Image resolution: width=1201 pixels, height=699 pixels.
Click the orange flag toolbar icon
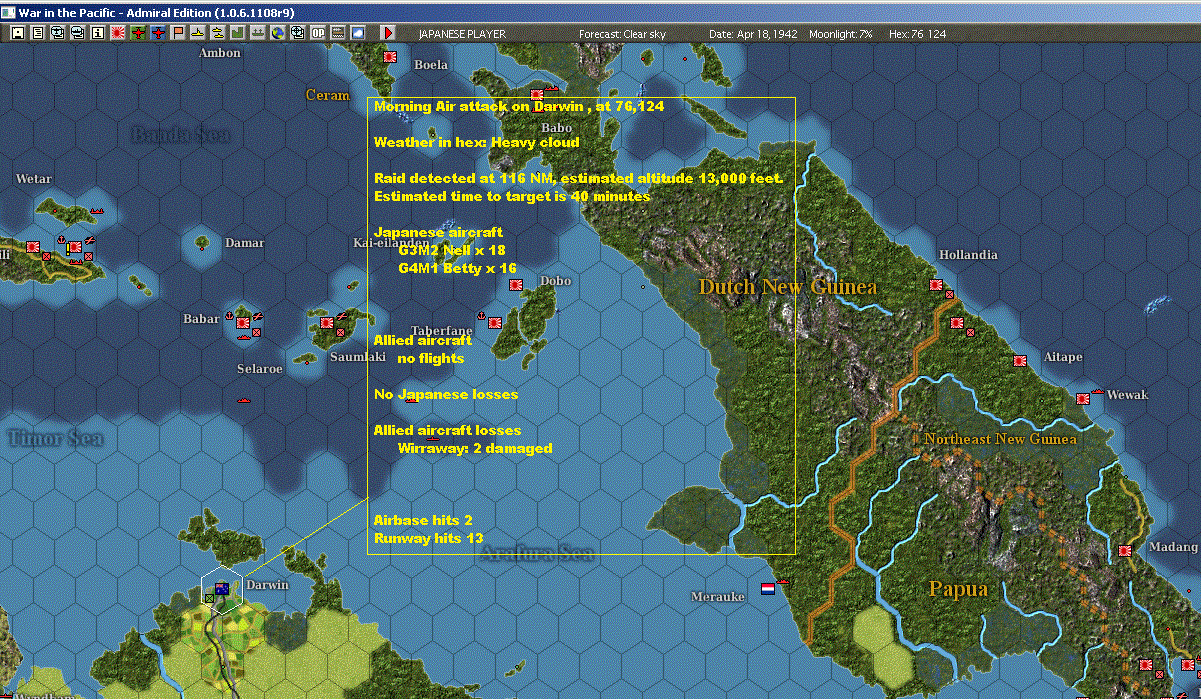click(x=178, y=33)
